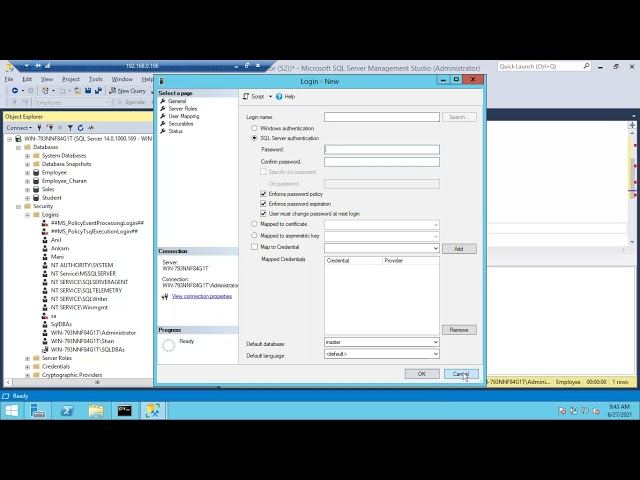The width and height of the screenshot is (640, 480).
Task: Collapse the Databases tree node
Action: (18, 147)
